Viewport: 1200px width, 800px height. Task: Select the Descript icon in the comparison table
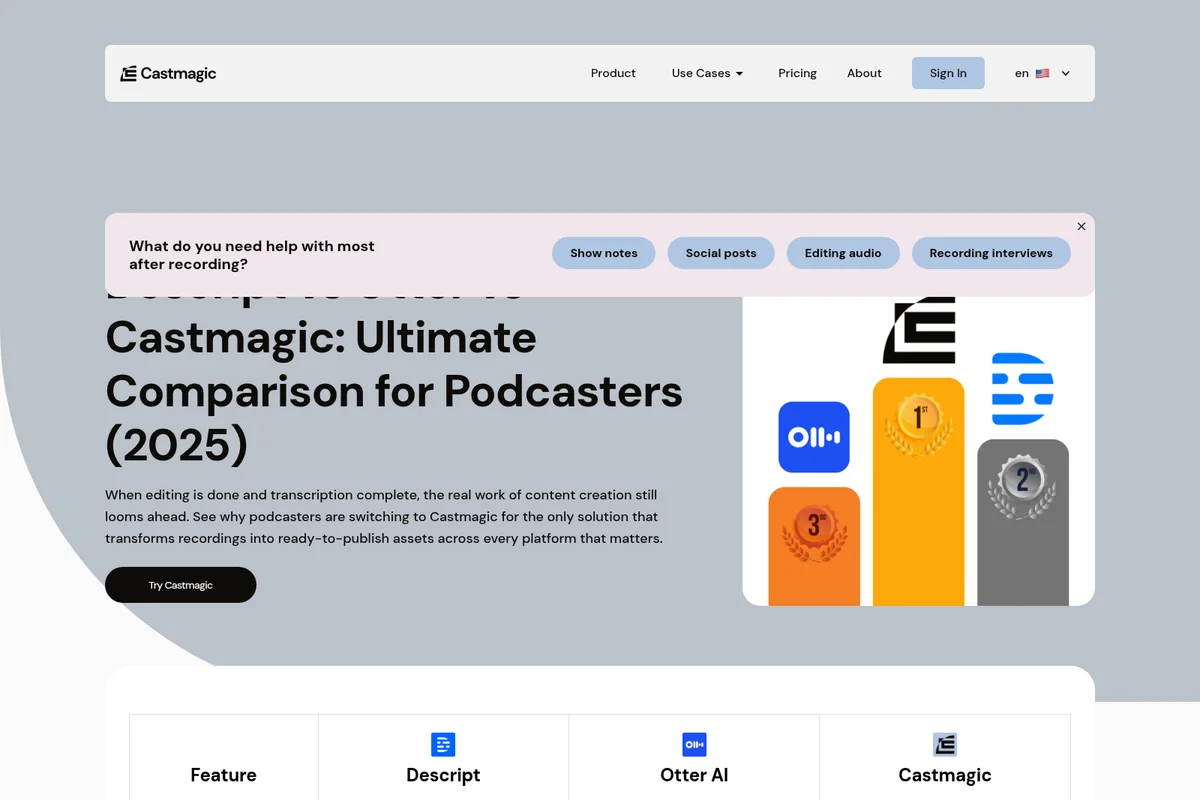pos(443,744)
